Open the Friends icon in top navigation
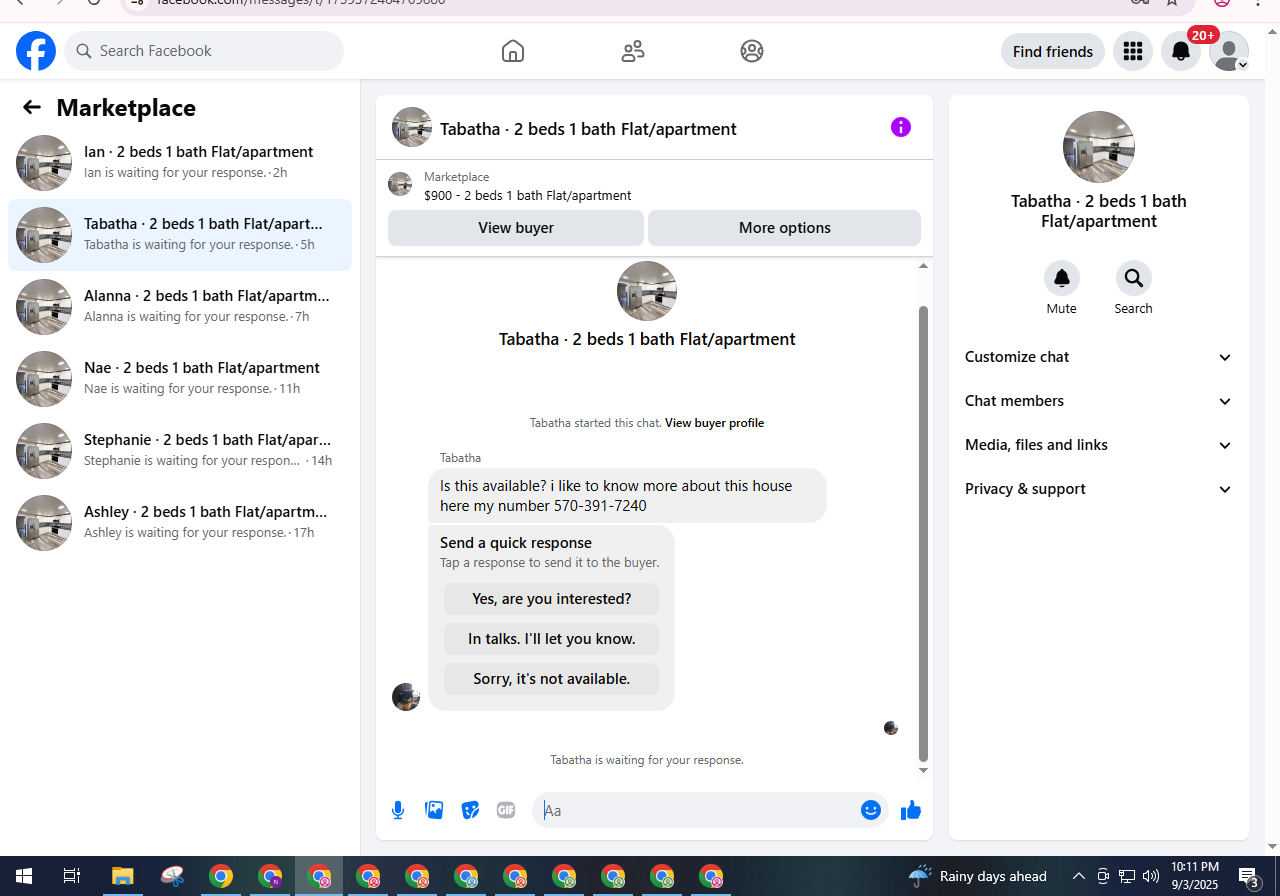This screenshot has width=1280, height=896. pyautogui.click(x=633, y=51)
